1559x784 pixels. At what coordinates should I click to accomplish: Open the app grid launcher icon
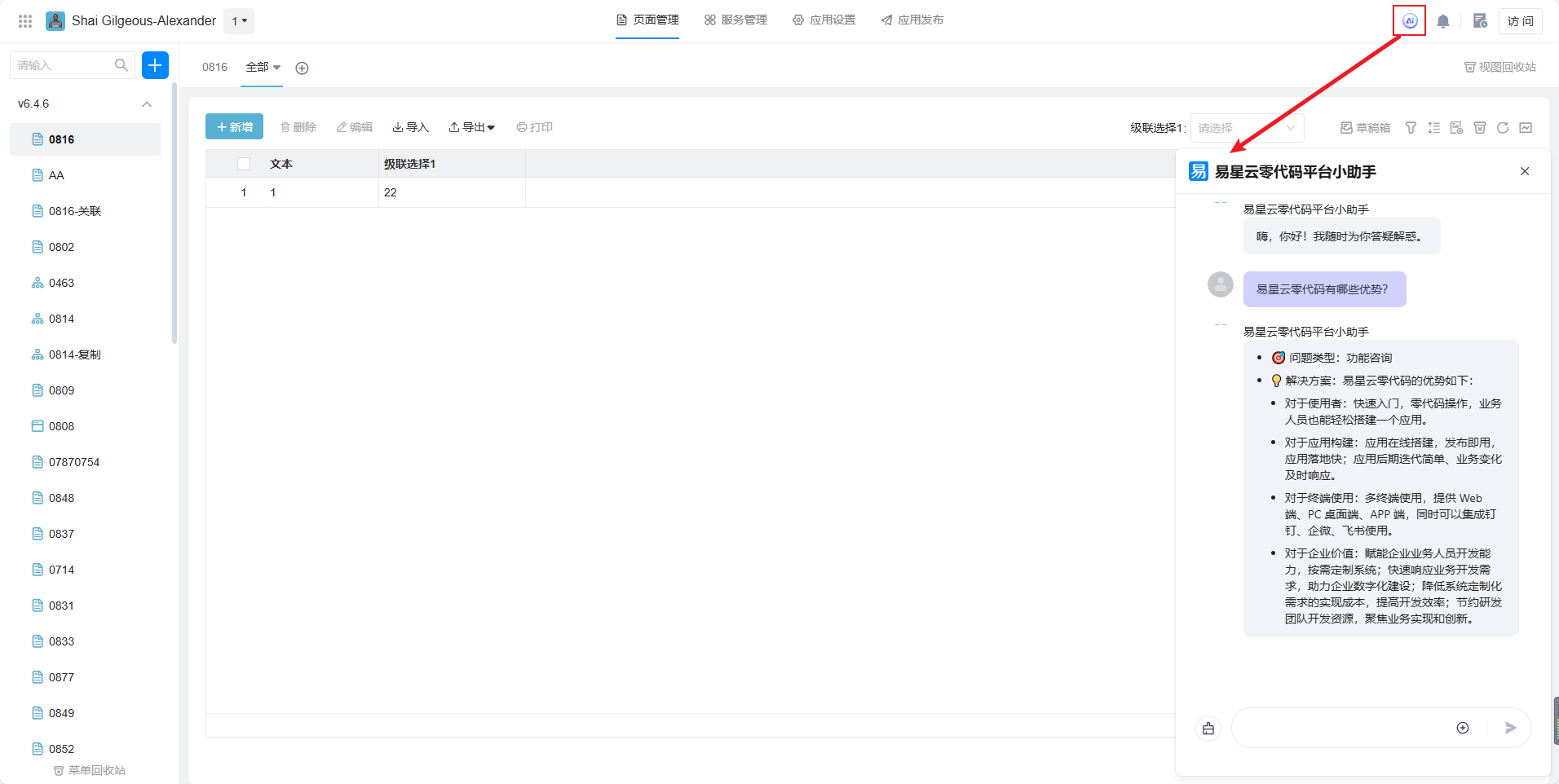point(25,21)
